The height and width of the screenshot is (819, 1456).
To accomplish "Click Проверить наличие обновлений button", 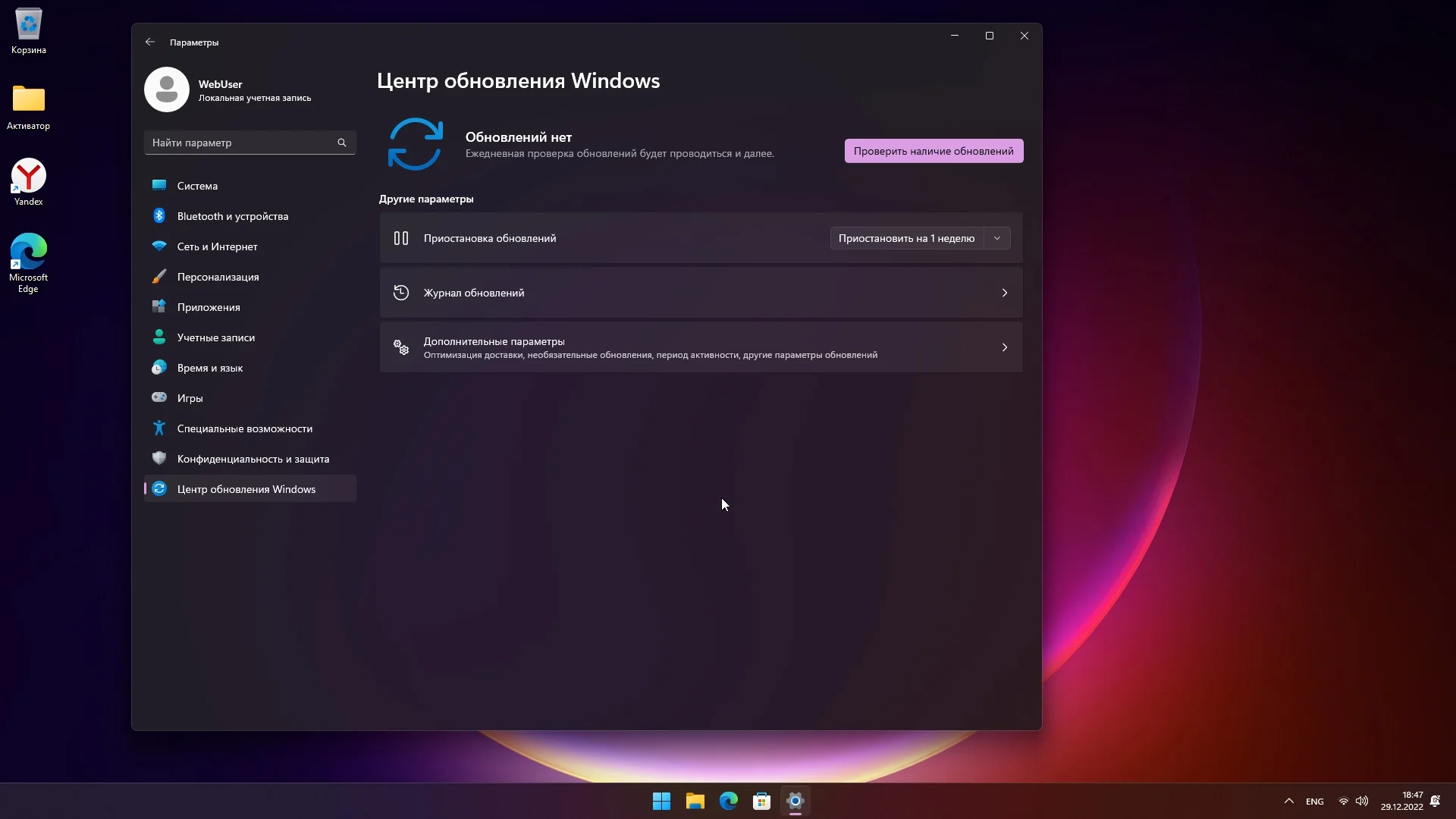I will click(x=934, y=151).
